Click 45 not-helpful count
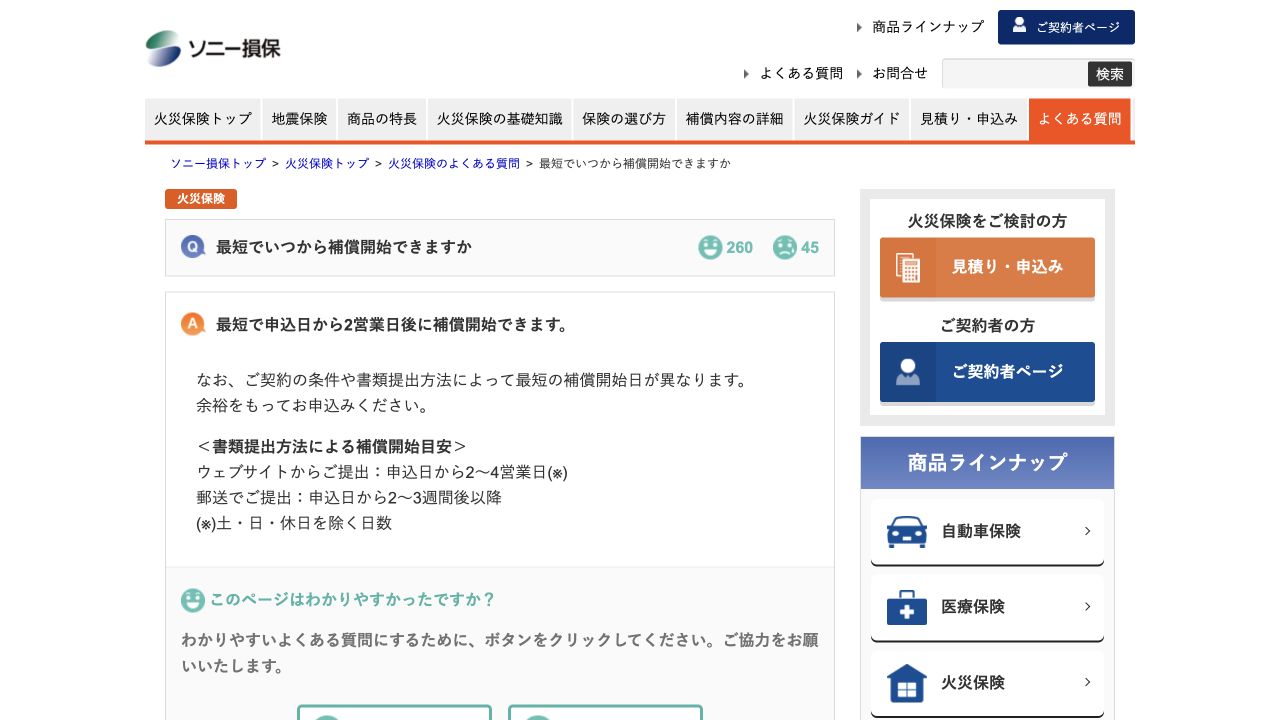 (810, 247)
